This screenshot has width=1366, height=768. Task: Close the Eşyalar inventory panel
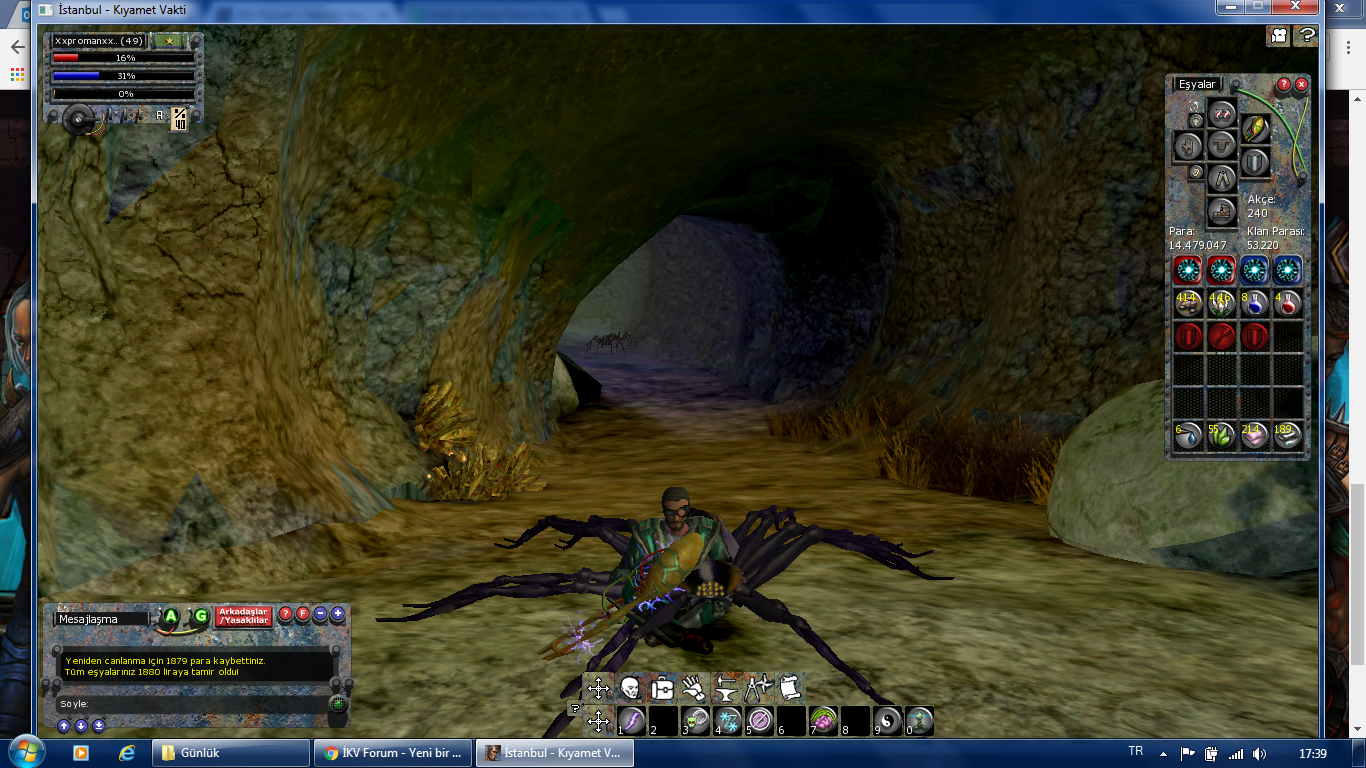(x=1301, y=85)
